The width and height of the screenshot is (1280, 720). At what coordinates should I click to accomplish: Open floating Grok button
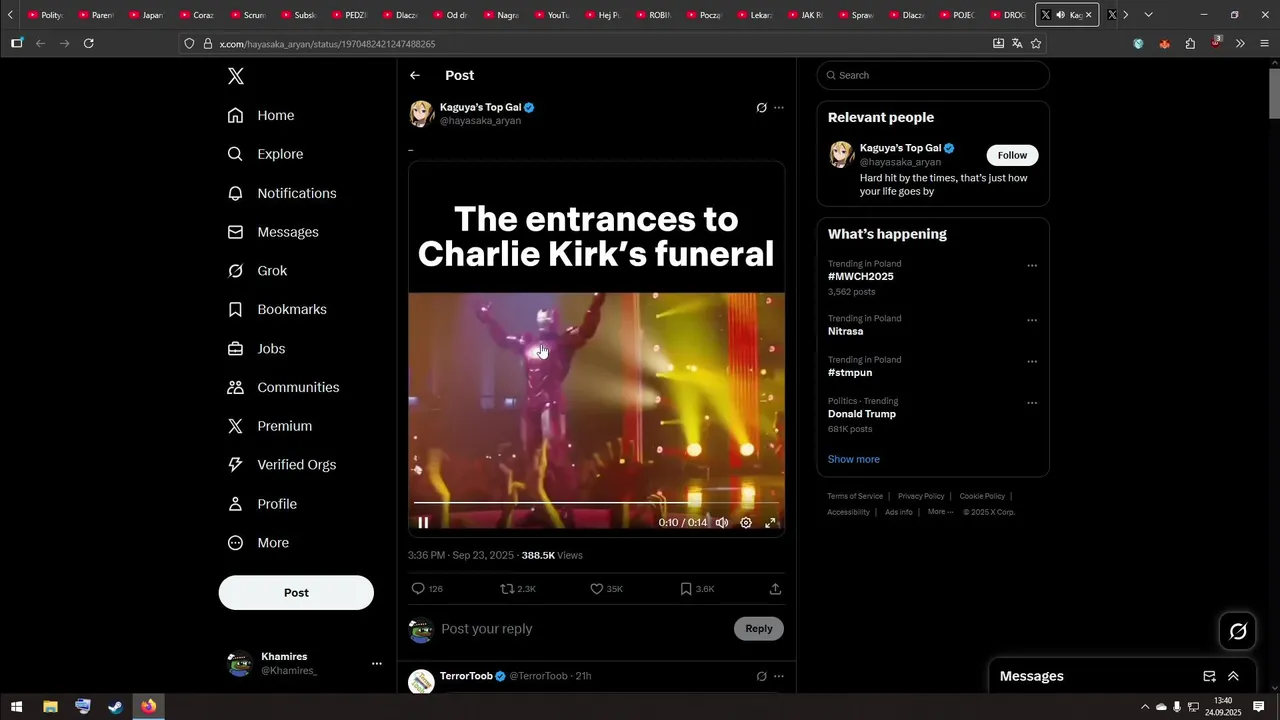1238,631
